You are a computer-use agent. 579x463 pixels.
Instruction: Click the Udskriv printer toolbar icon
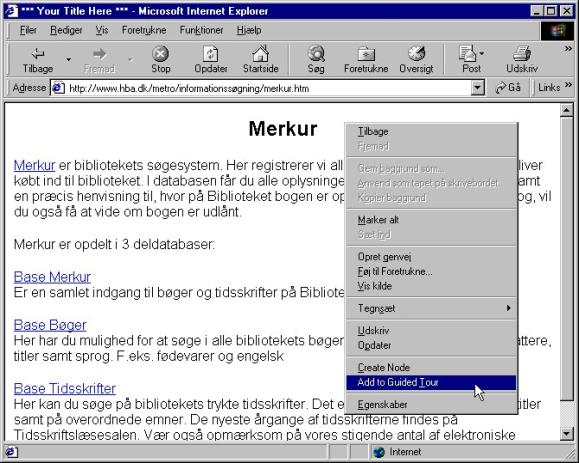coord(522,59)
